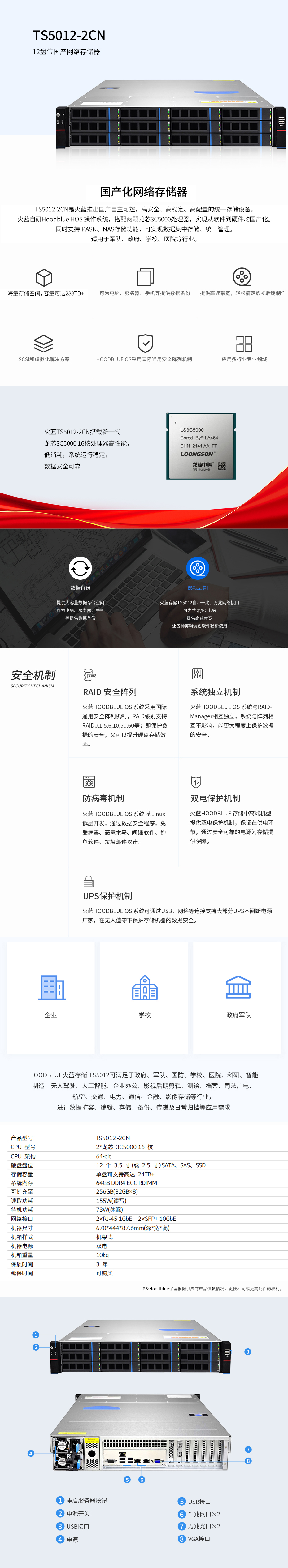
Task: Click the film reel icon above 提供高速带宽
Action: pos(242,276)
